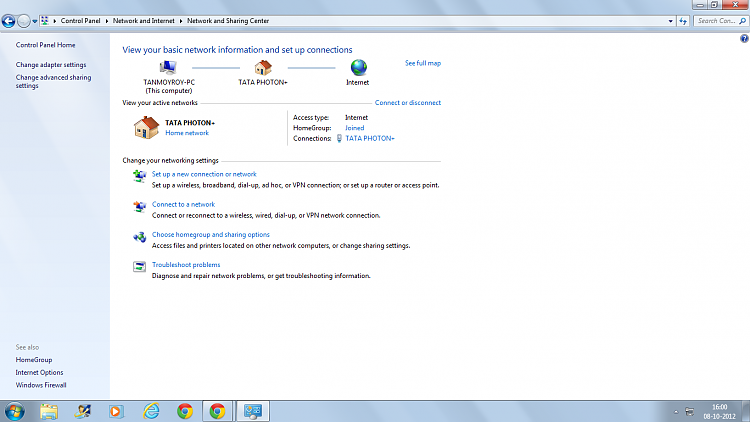
Task: Select Control Panel breadcrumb
Action: 80,21
